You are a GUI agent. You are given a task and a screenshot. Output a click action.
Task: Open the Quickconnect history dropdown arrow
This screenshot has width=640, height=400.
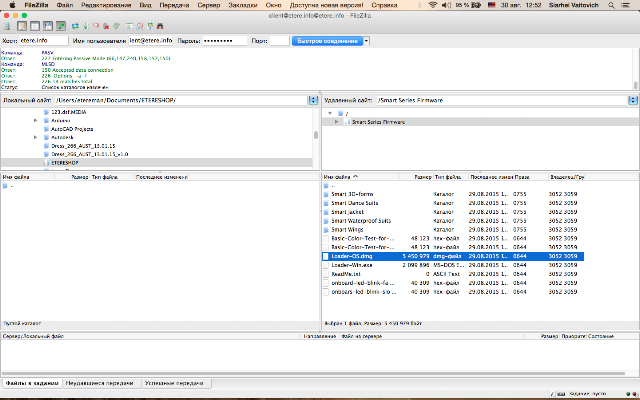[366, 41]
